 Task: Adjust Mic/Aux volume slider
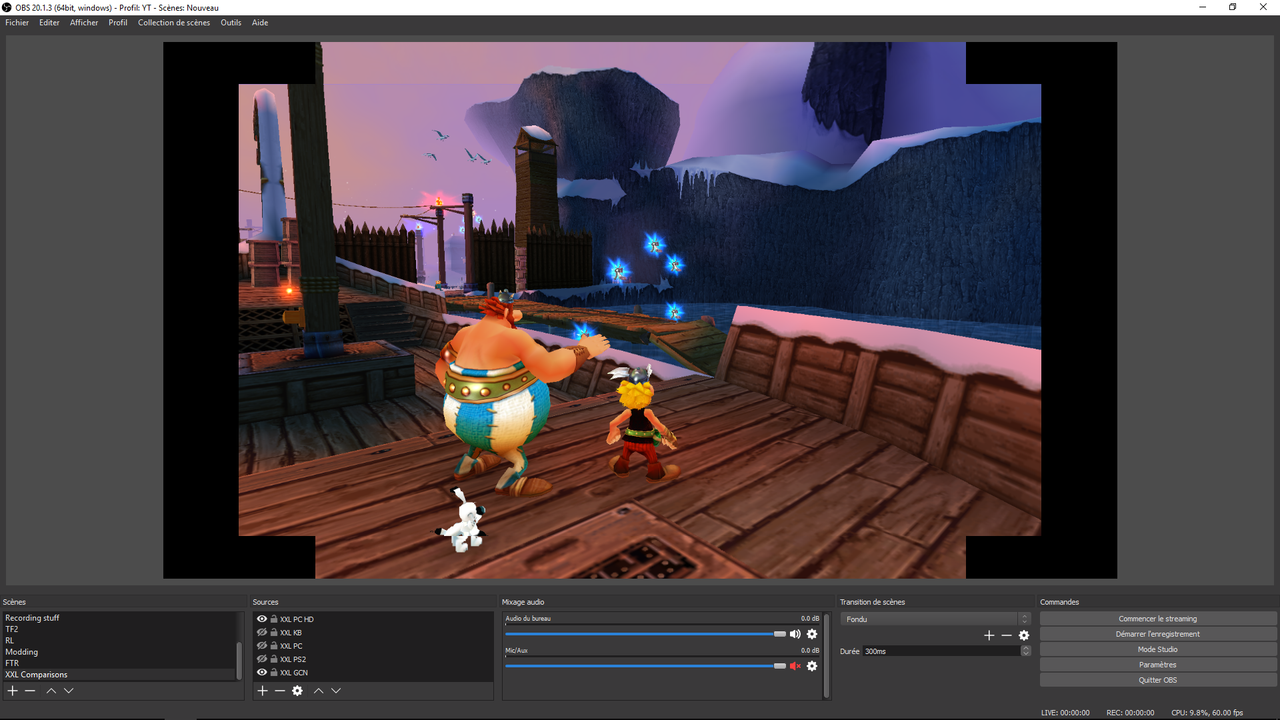coord(645,666)
